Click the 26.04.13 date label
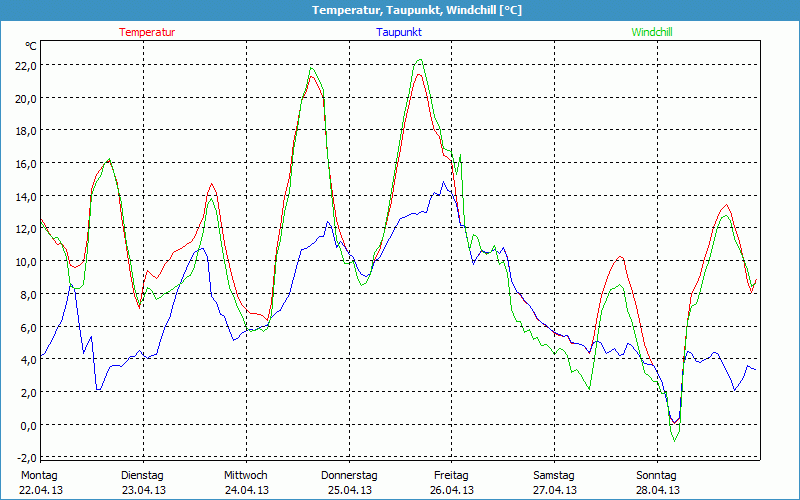 point(452,490)
